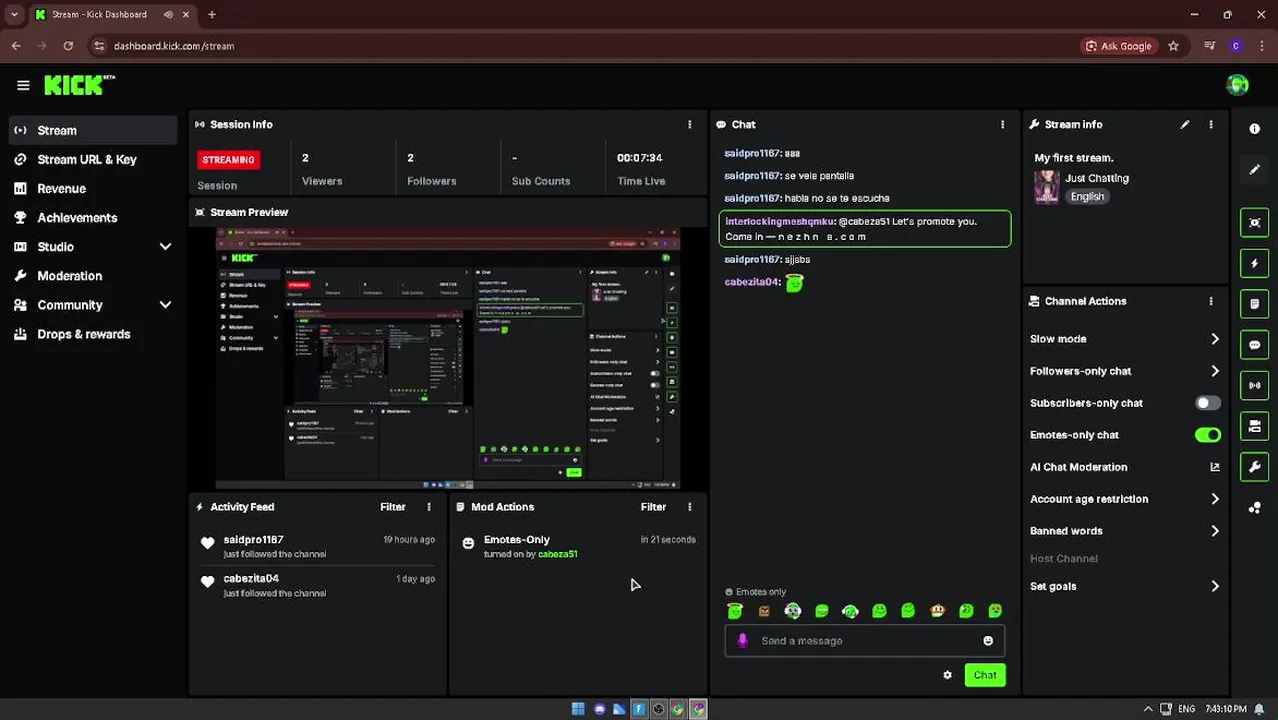1278x720 pixels.
Task: Show hidden system tray icons
Action: [x=1148, y=709]
